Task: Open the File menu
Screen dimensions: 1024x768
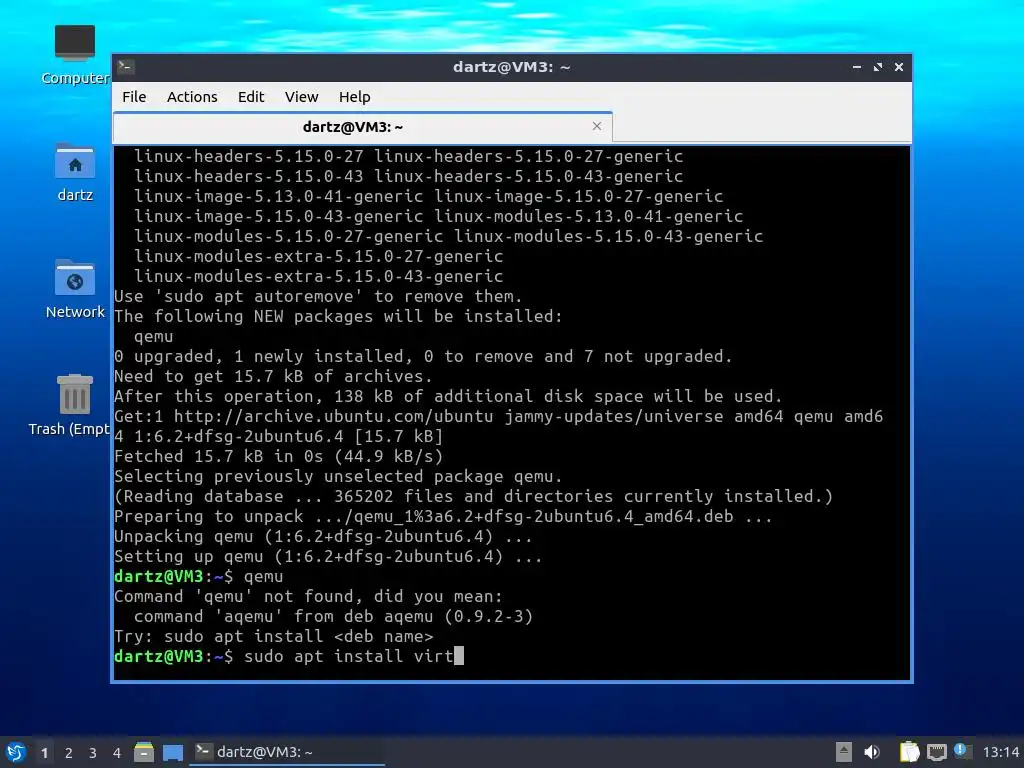Action: tap(134, 97)
